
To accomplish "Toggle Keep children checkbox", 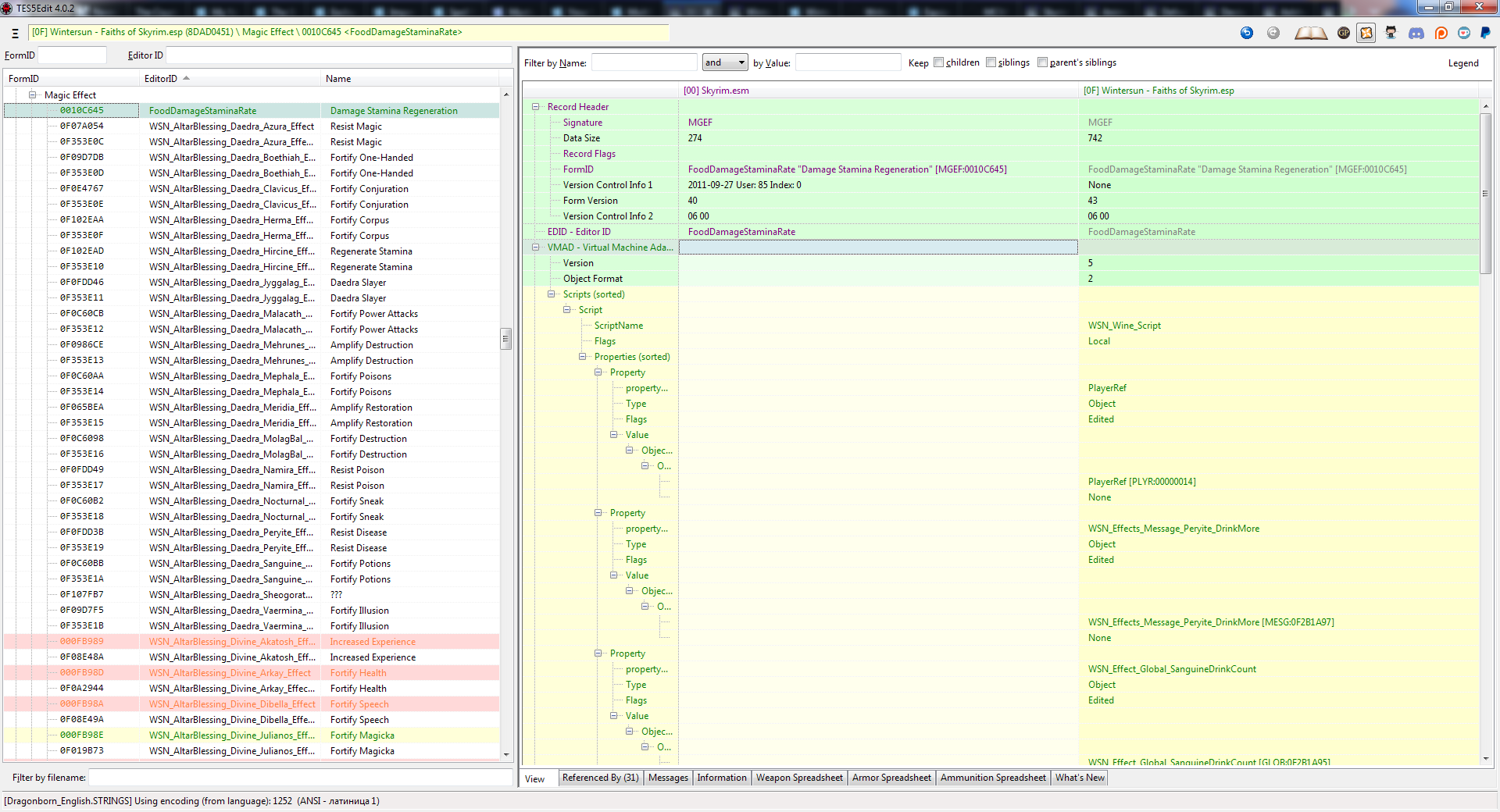I will [939, 62].
